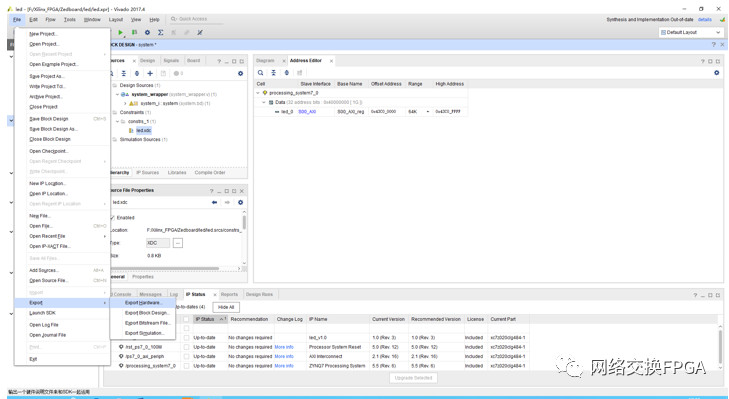Click the Hide All button
The width and height of the screenshot is (729, 399).
(226, 307)
